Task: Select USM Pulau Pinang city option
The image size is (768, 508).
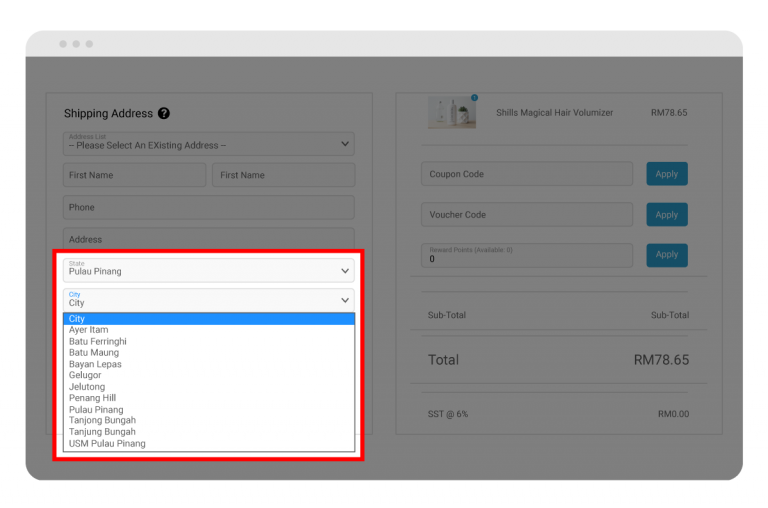Action: point(107,443)
